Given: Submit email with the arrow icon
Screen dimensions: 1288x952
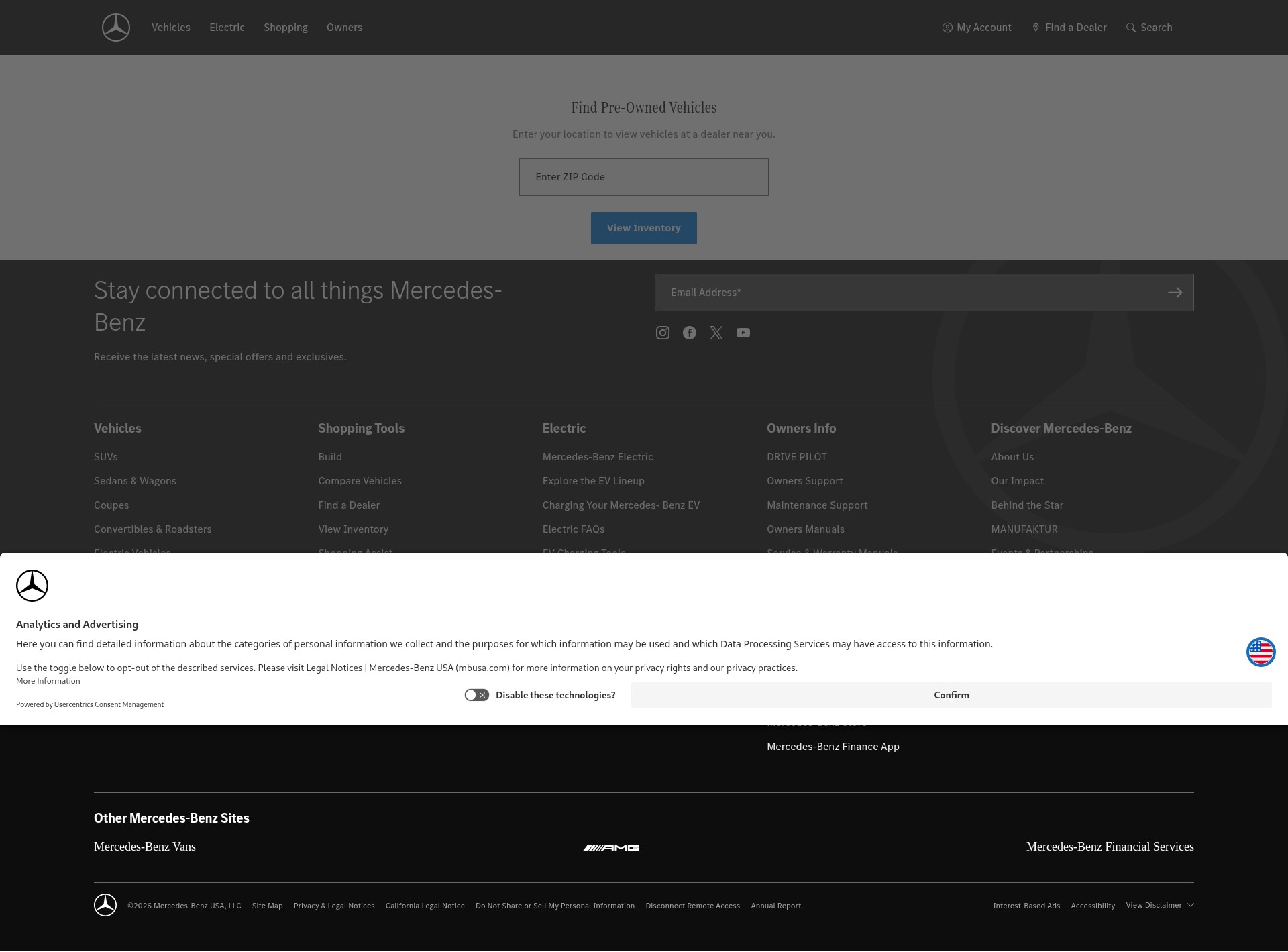Looking at the screenshot, I should pos(1175,293).
